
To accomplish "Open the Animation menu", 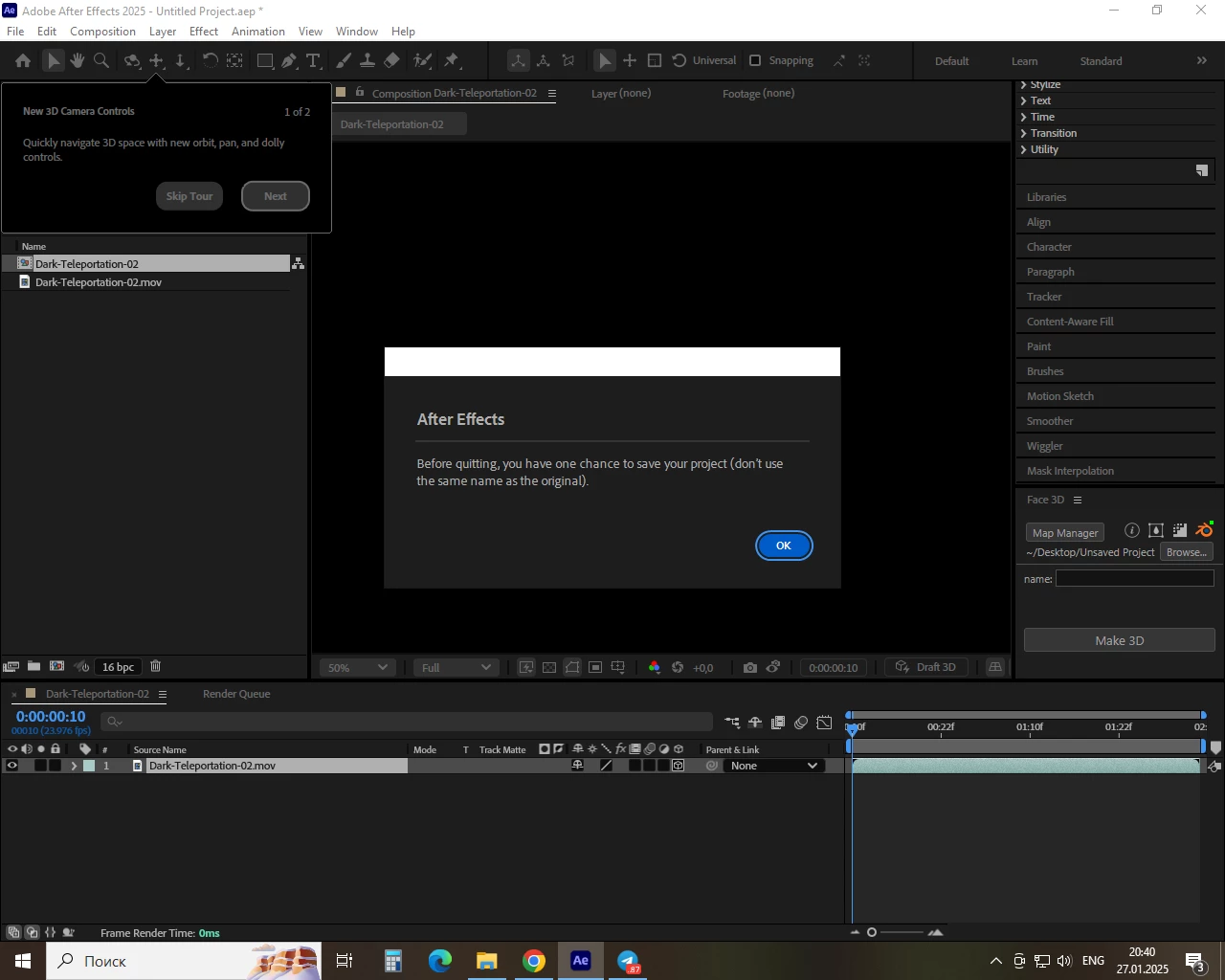I will [258, 32].
